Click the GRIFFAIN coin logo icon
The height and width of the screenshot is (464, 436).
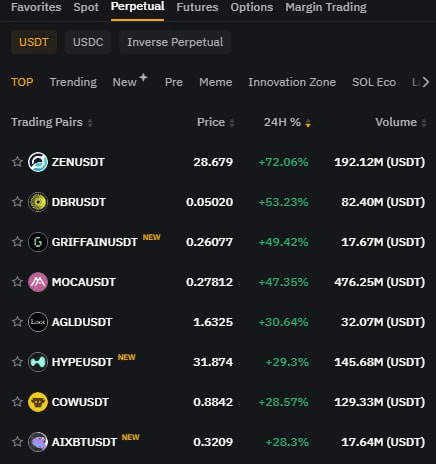pos(38,242)
